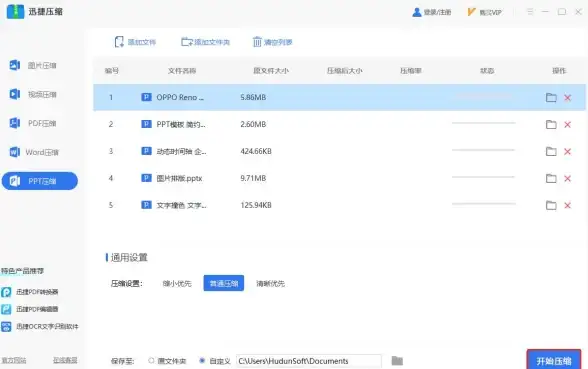Click the 压缩后大小 column header
This screenshot has height=369, width=588.
[344, 71]
